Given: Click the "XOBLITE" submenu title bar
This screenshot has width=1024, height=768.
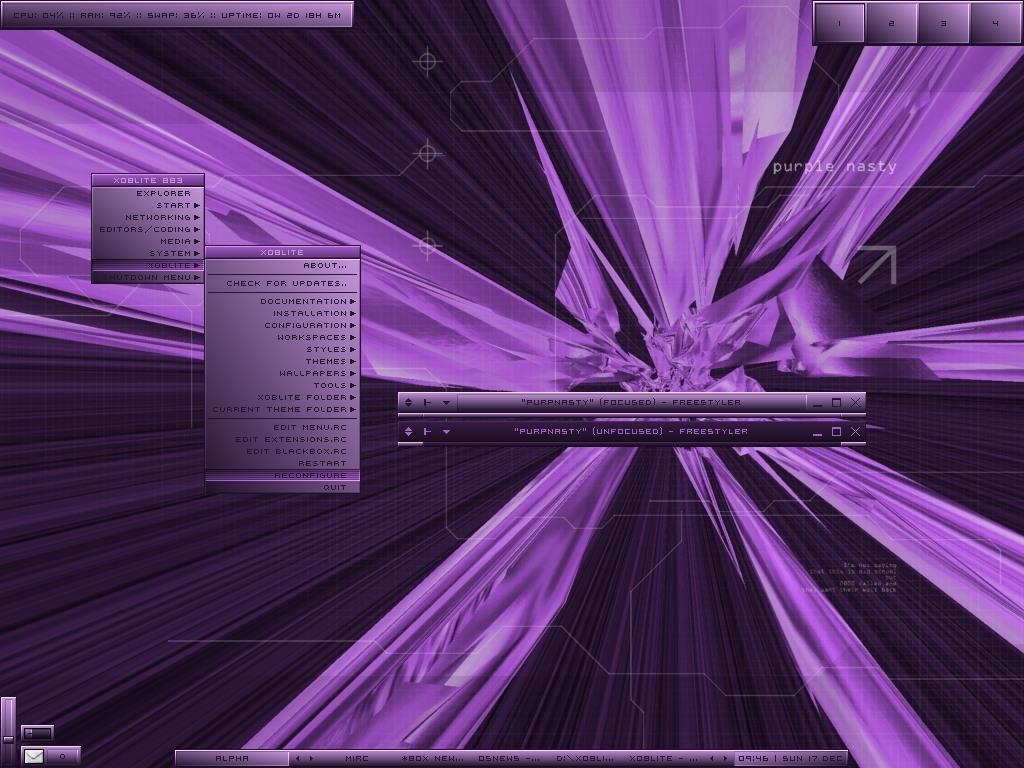Looking at the screenshot, I should [282, 252].
